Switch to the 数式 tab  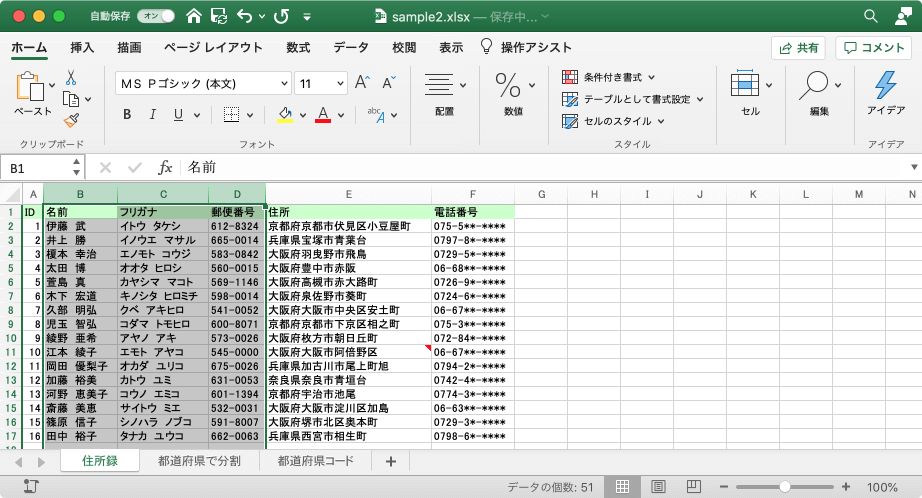(298, 48)
